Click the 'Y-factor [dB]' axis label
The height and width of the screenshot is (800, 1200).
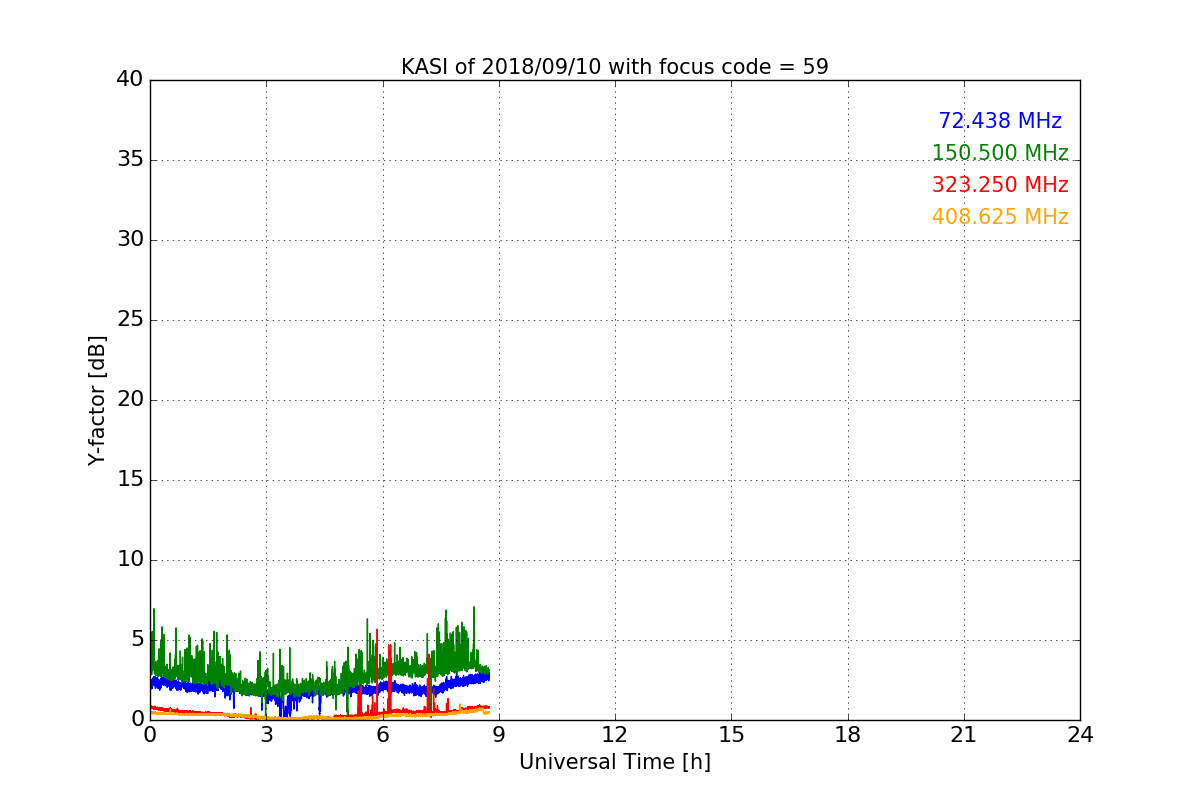click(x=97, y=400)
